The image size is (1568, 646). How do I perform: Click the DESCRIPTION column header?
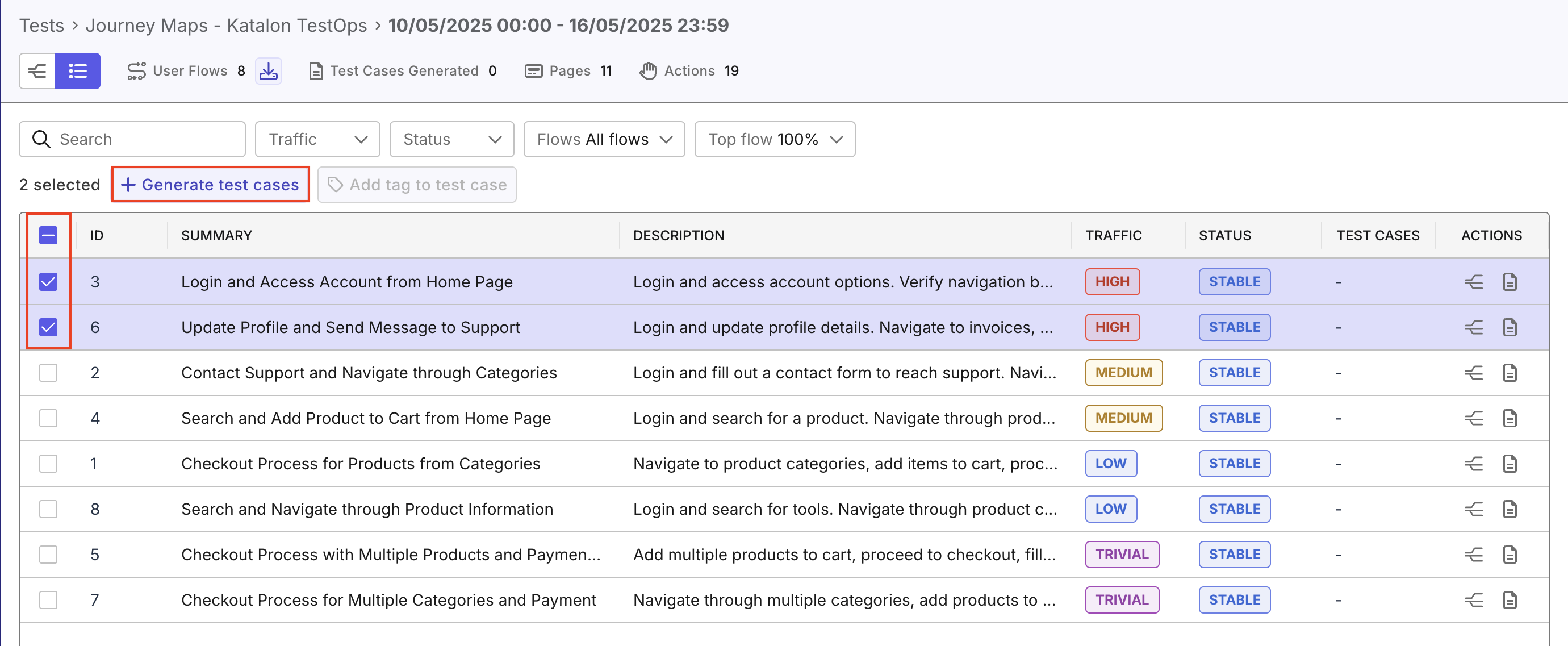click(x=679, y=236)
